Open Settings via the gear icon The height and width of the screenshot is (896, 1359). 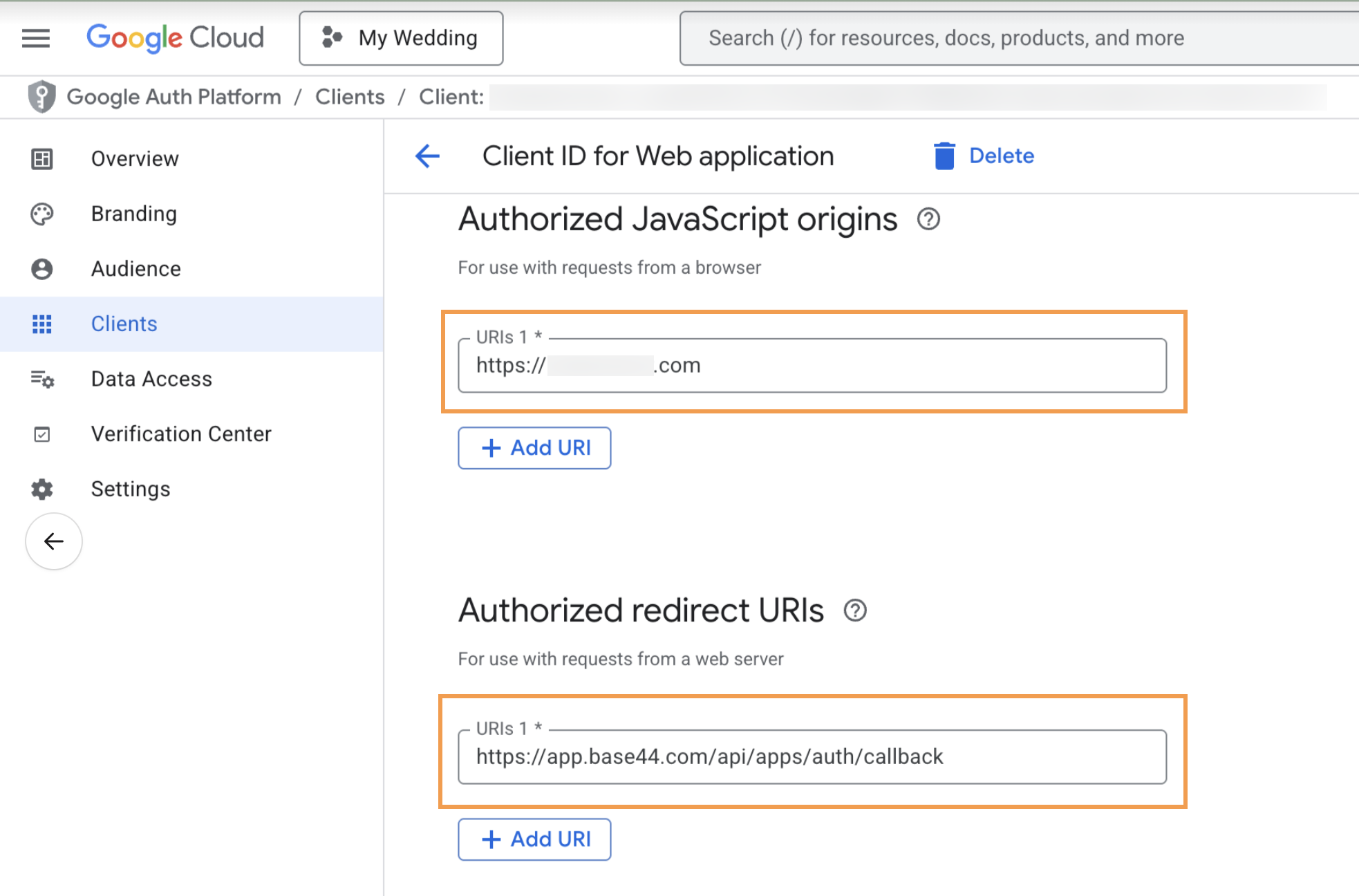[x=42, y=489]
